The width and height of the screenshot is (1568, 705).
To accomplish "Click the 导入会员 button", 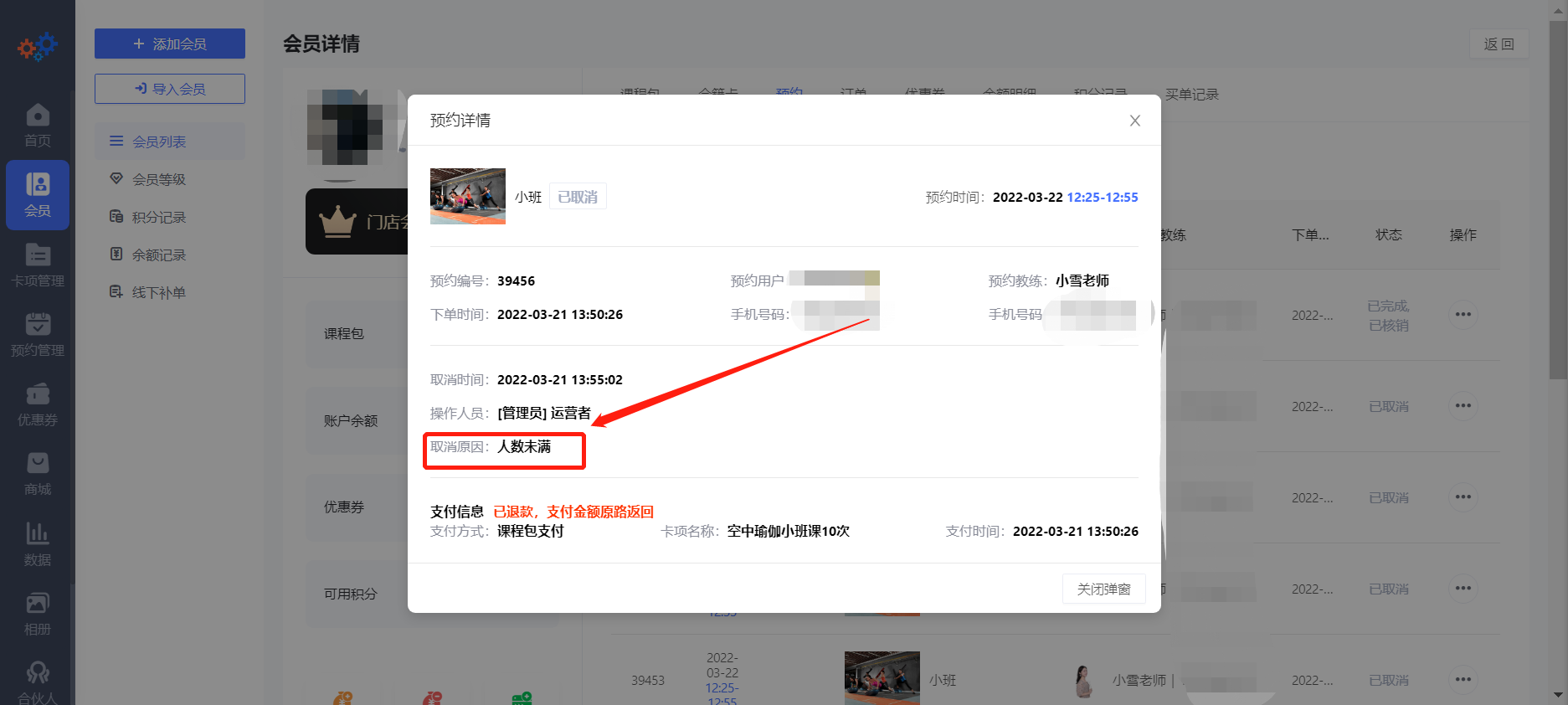I will [x=170, y=89].
